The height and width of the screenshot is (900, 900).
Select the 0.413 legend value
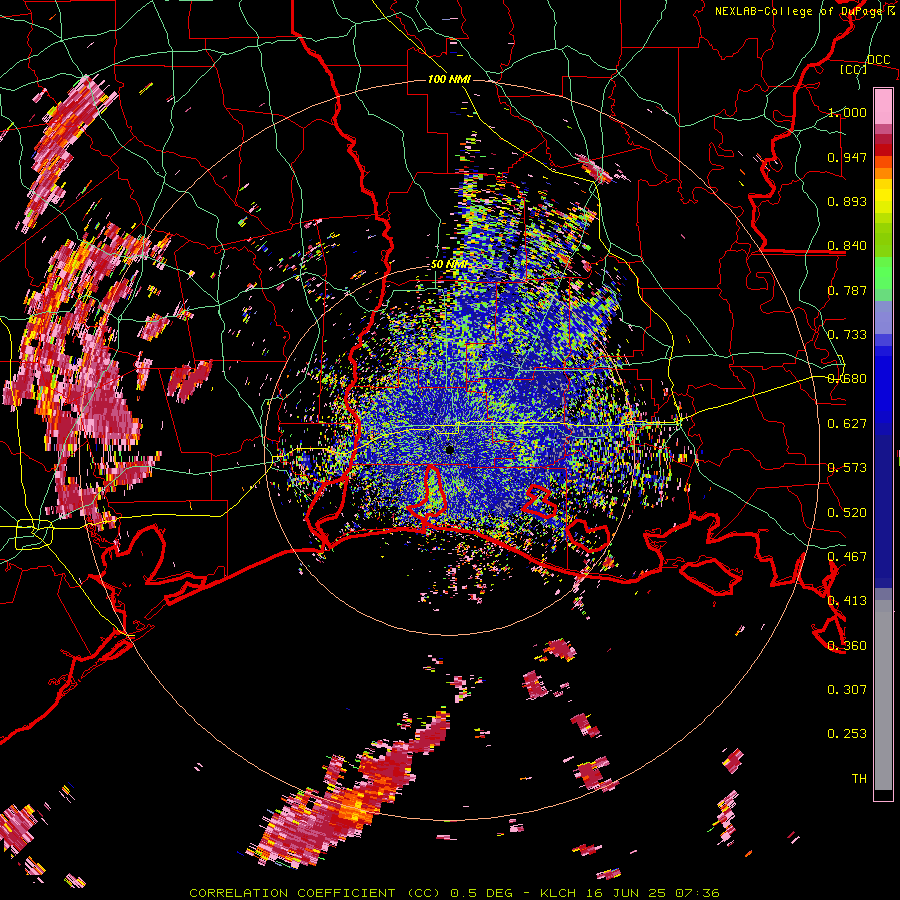point(847,601)
